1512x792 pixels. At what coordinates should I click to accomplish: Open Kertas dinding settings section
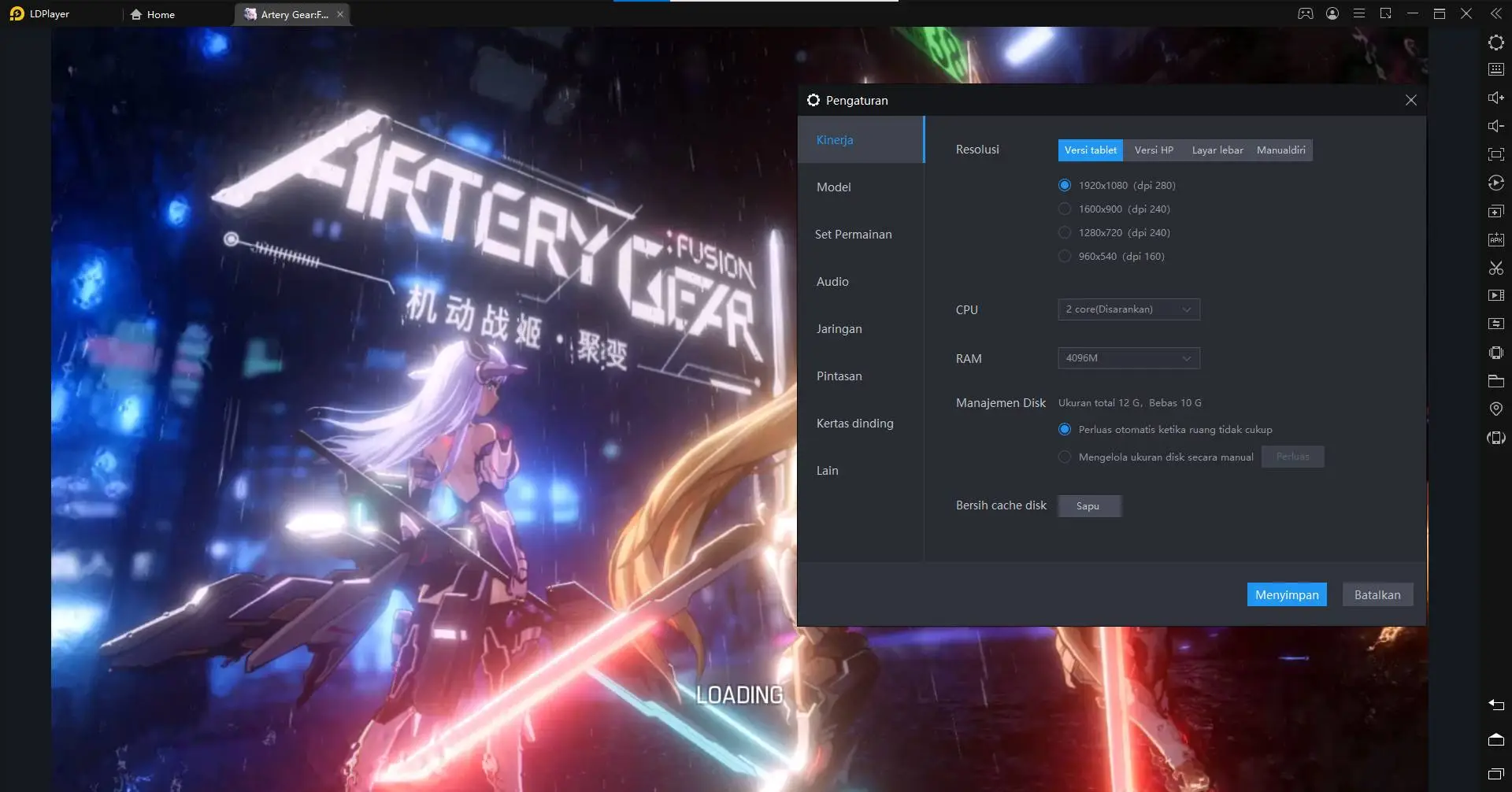861,423
